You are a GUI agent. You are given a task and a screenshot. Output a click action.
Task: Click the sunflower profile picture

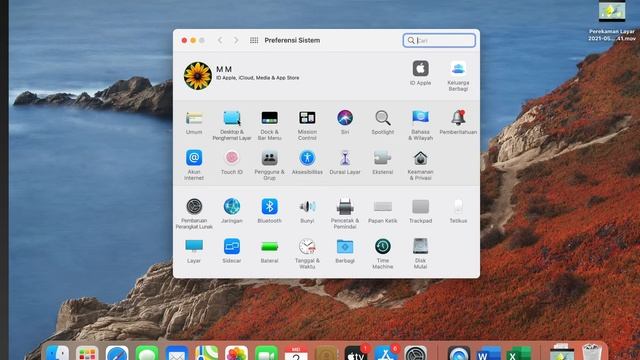pos(198,76)
